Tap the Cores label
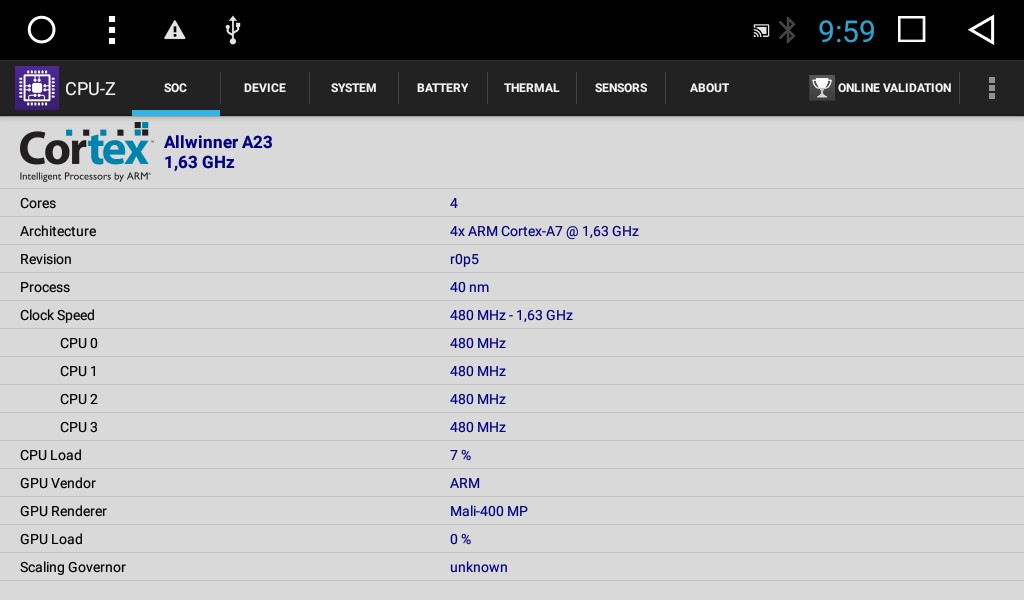 (x=38, y=203)
